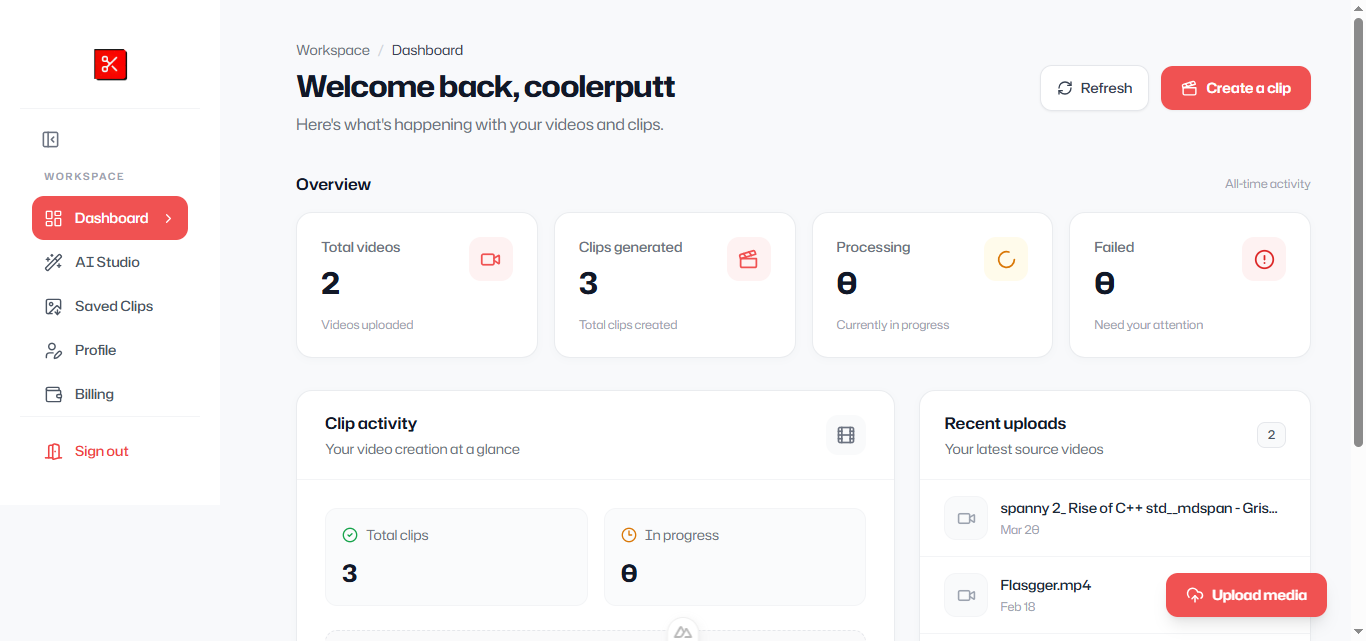Click the Dashboard breadcrumb
Viewport: 1366px width, 641px height.
click(x=427, y=50)
